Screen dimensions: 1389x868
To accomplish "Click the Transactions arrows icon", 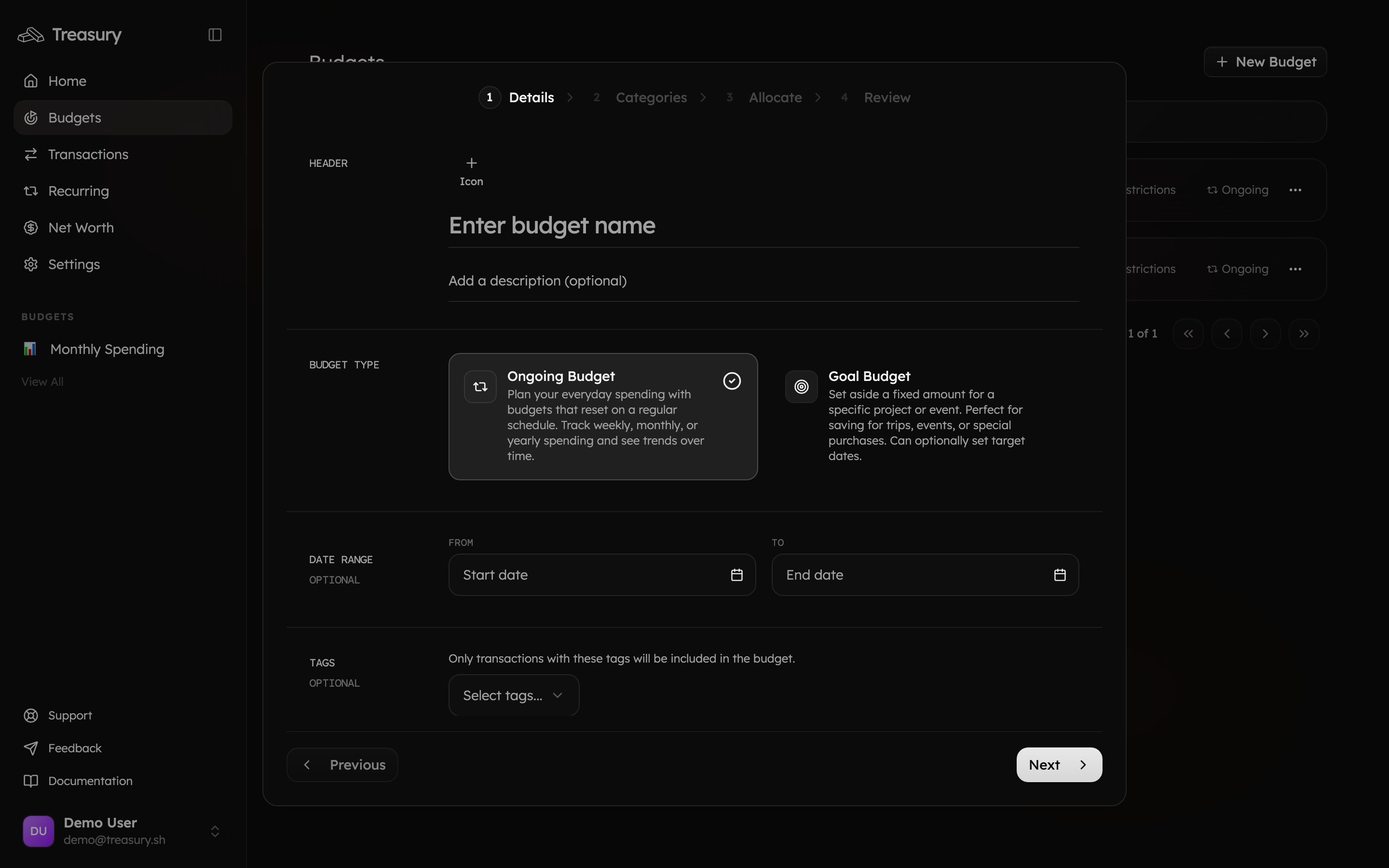I will tap(31, 154).
